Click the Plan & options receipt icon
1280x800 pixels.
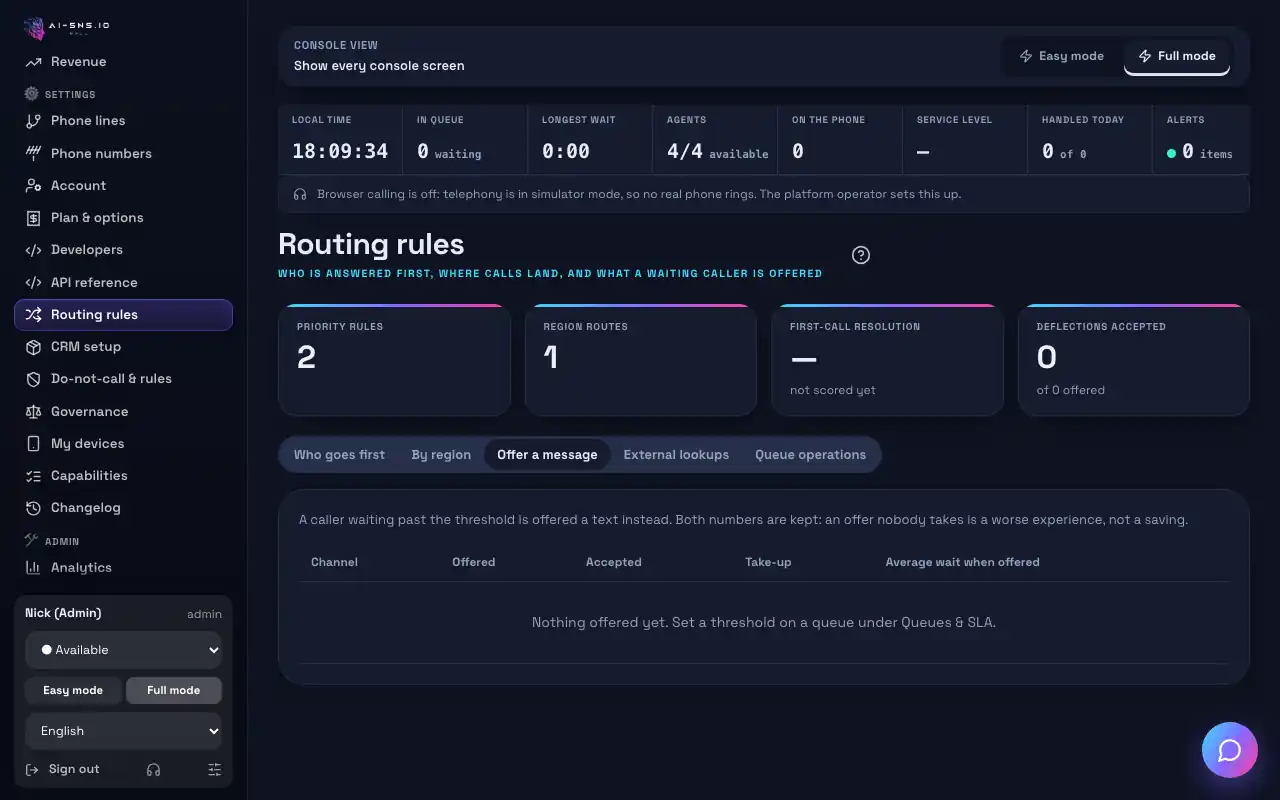pos(34,218)
